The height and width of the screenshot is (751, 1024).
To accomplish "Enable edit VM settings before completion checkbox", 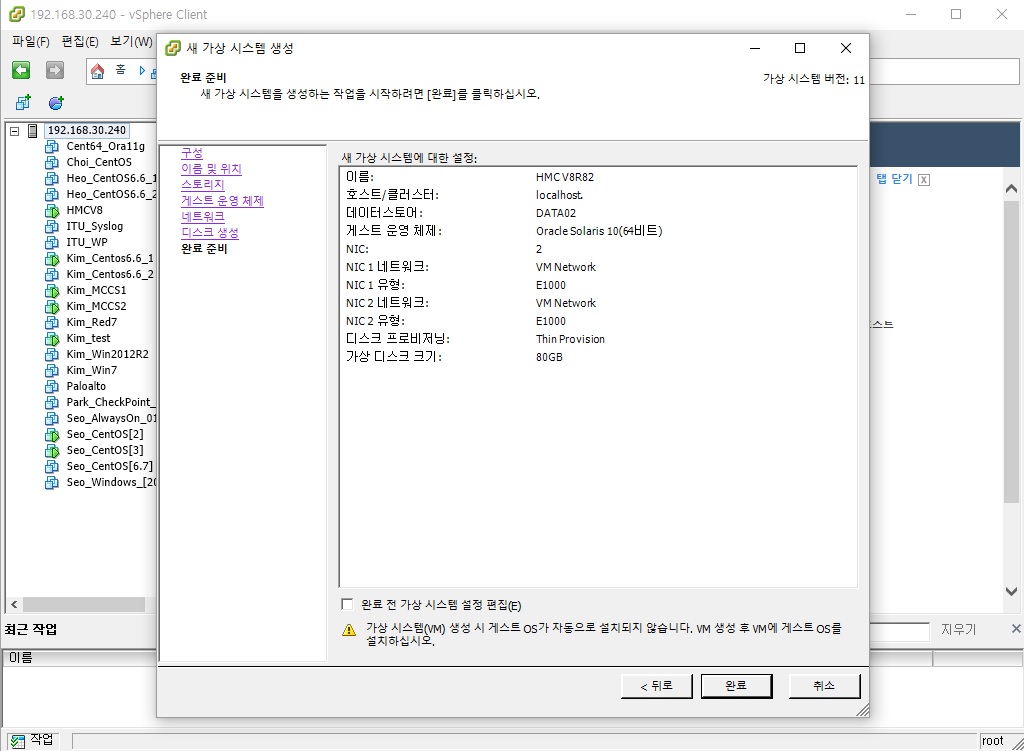I will pyautogui.click(x=347, y=604).
